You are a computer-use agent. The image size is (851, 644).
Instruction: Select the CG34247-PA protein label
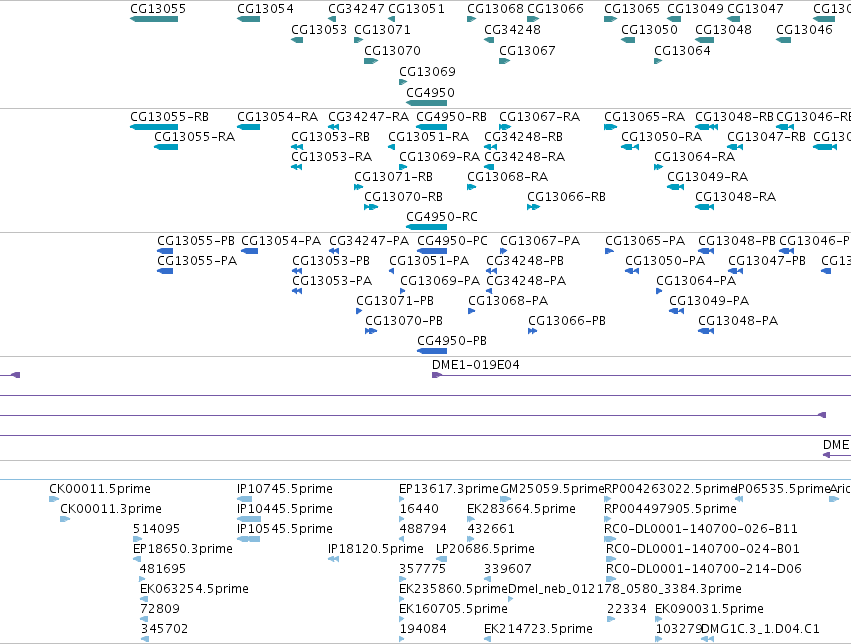coord(369,240)
